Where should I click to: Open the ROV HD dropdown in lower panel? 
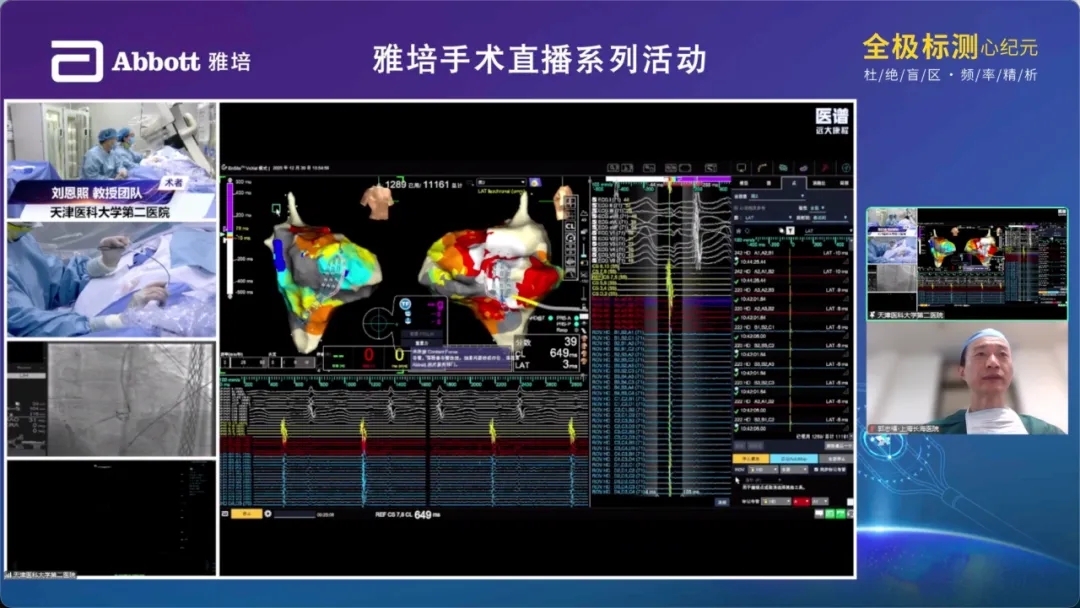761,468
